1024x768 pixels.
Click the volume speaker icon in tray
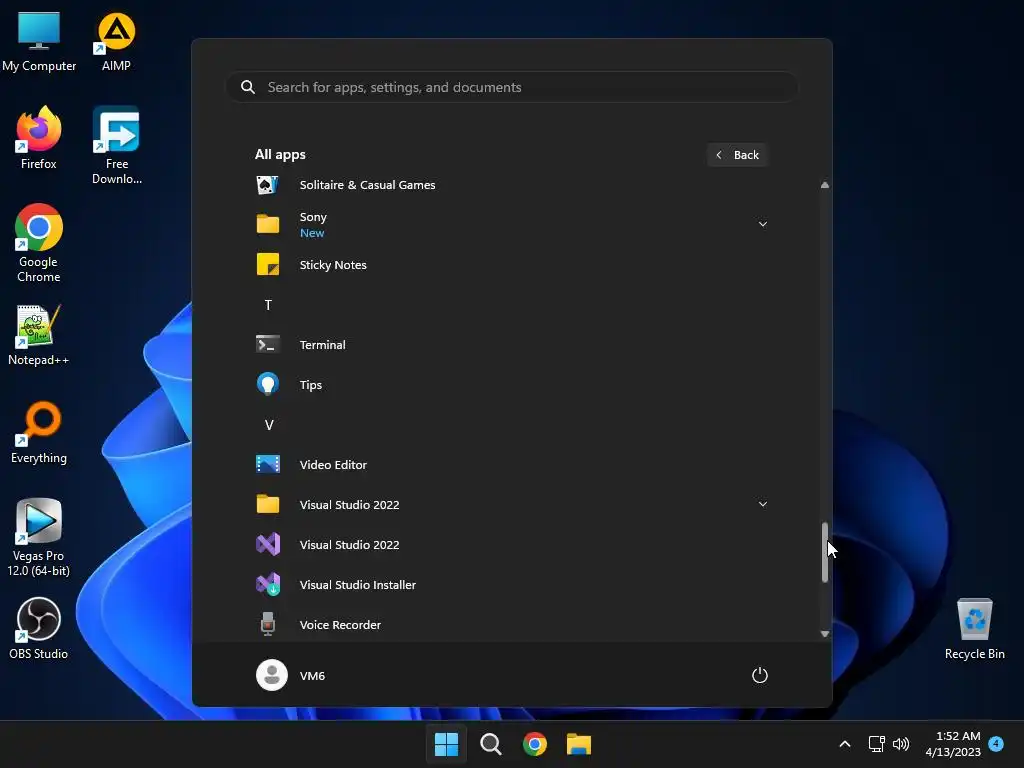(901, 744)
